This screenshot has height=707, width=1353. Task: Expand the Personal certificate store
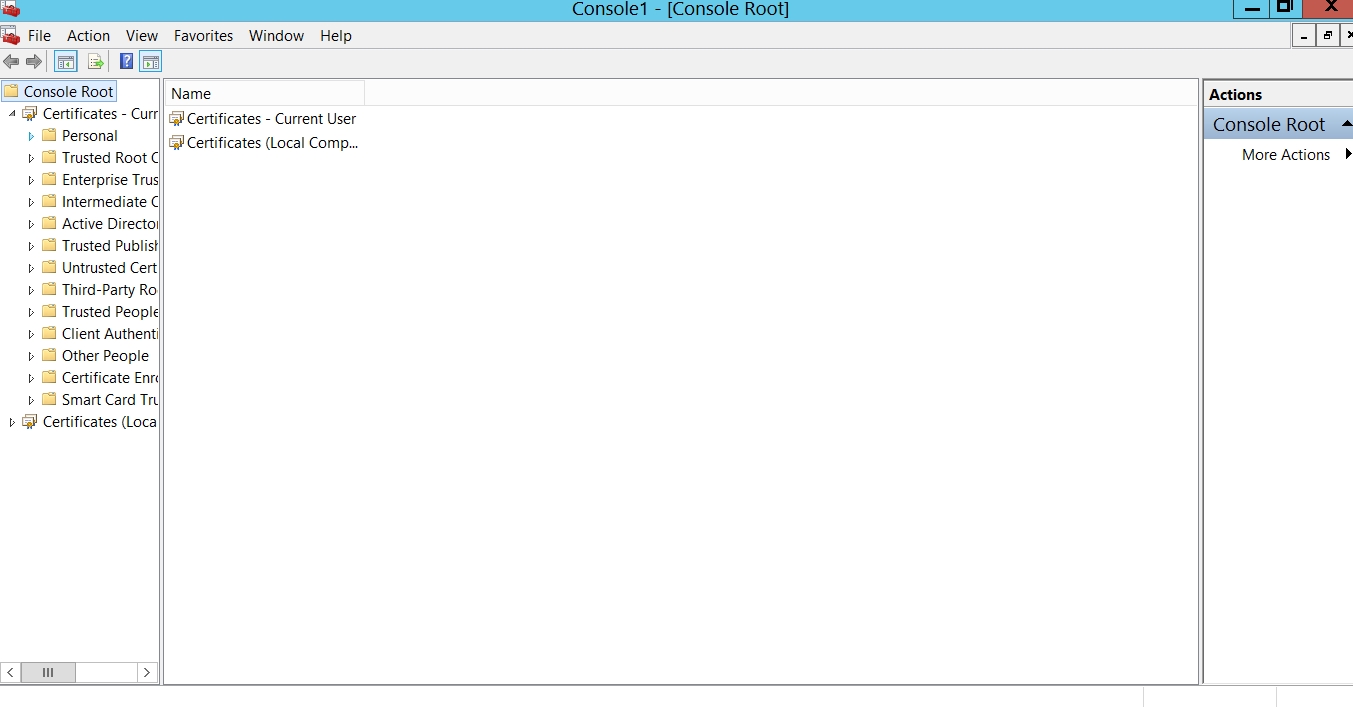[x=31, y=136]
